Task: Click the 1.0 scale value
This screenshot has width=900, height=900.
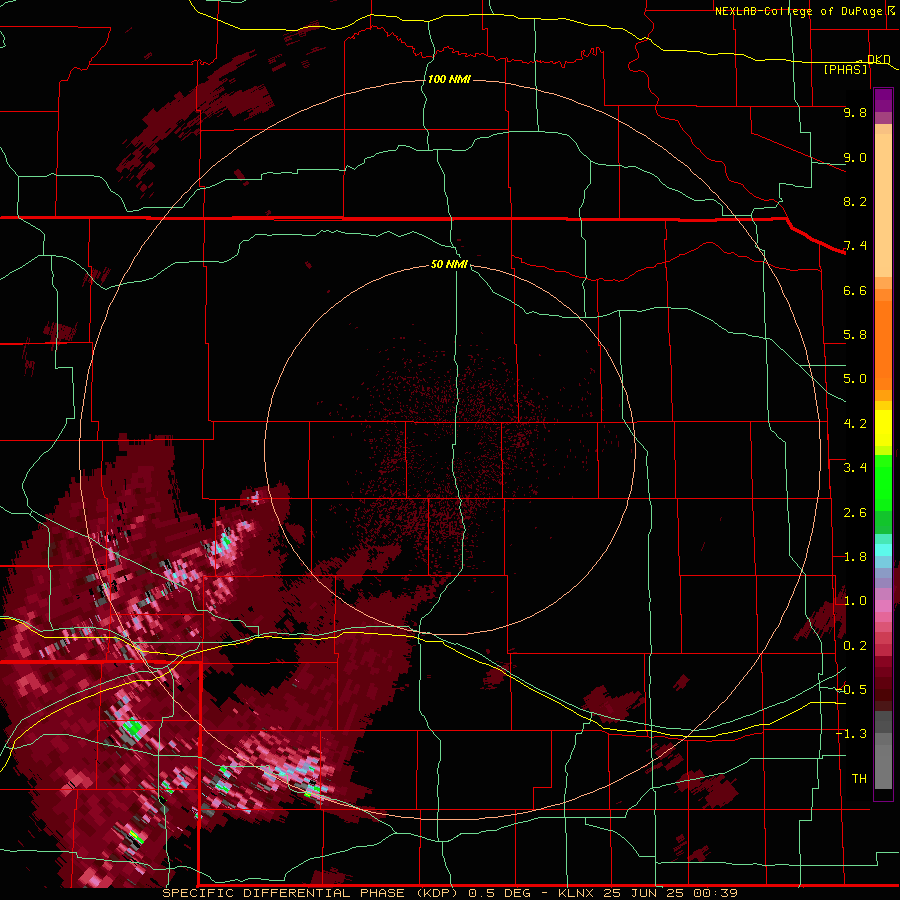Action: pos(855,601)
